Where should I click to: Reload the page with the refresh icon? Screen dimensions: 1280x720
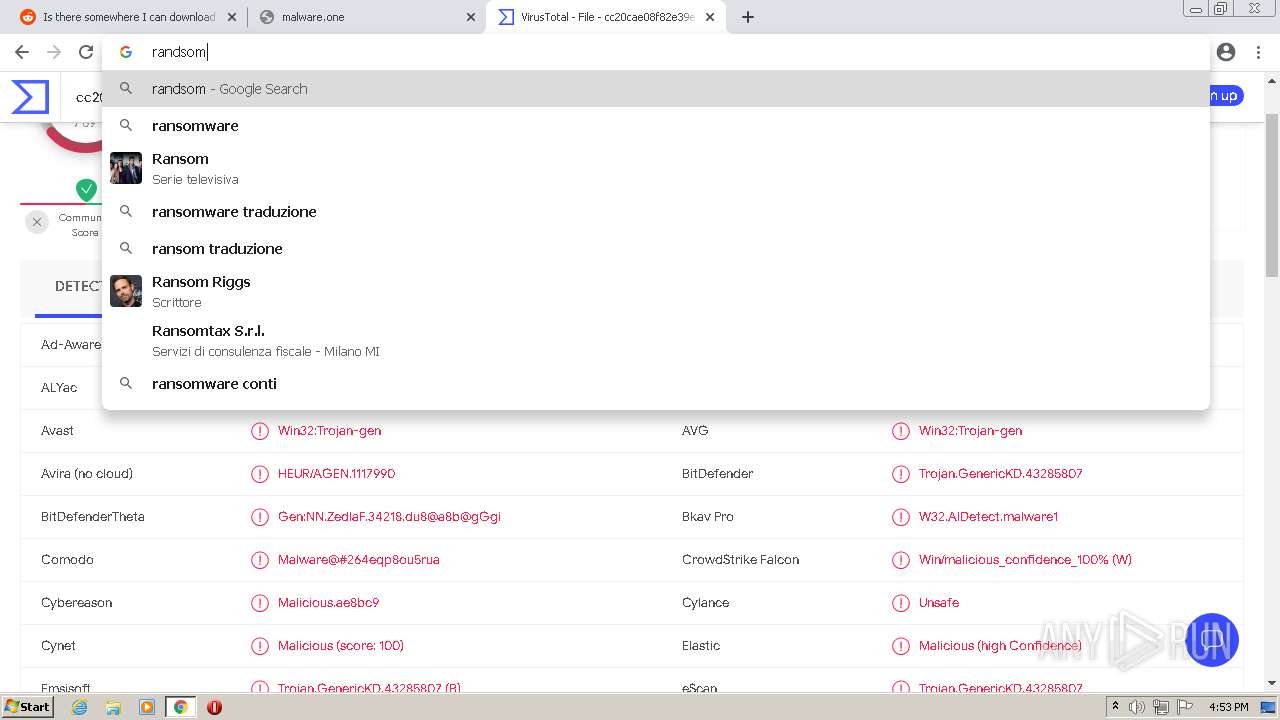click(x=86, y=52)
